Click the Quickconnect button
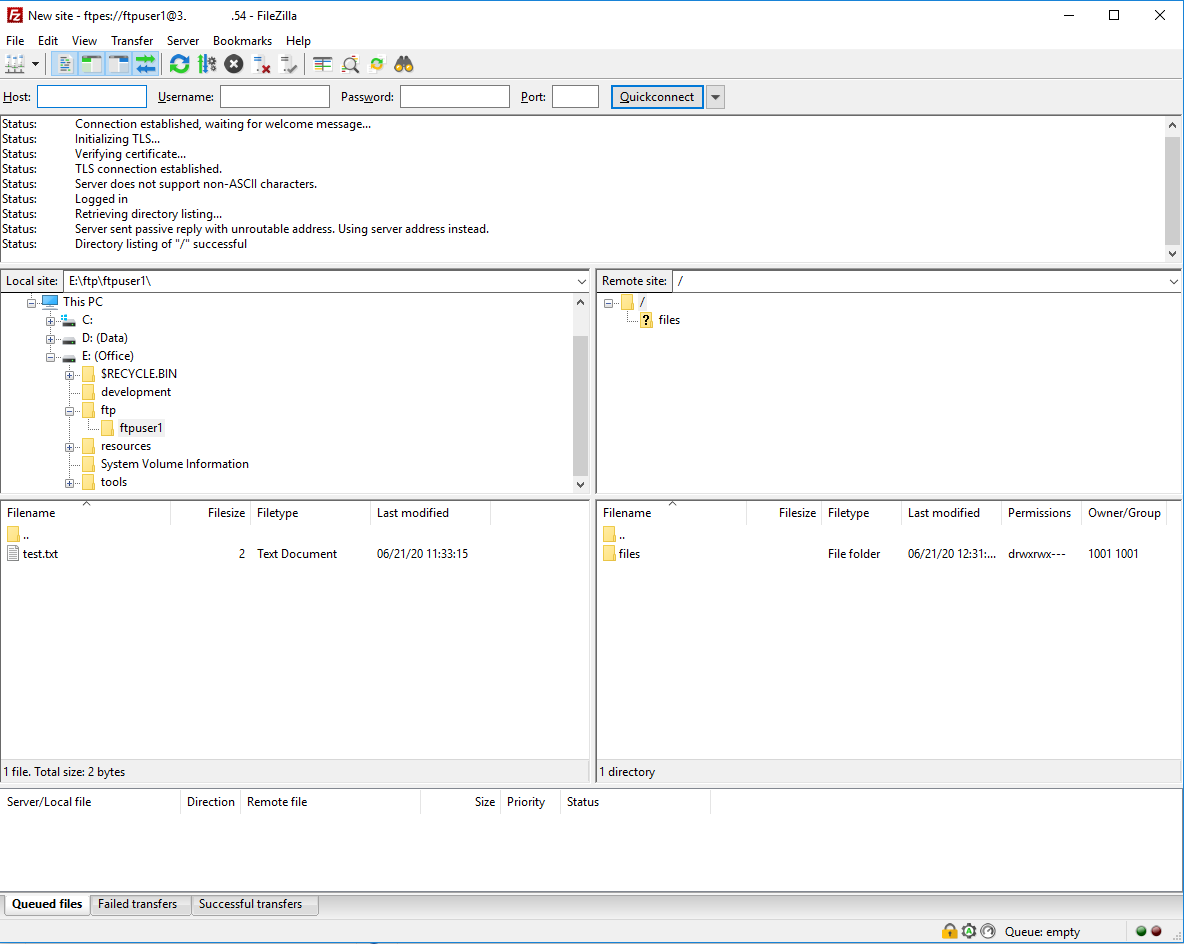 point(657,97)
